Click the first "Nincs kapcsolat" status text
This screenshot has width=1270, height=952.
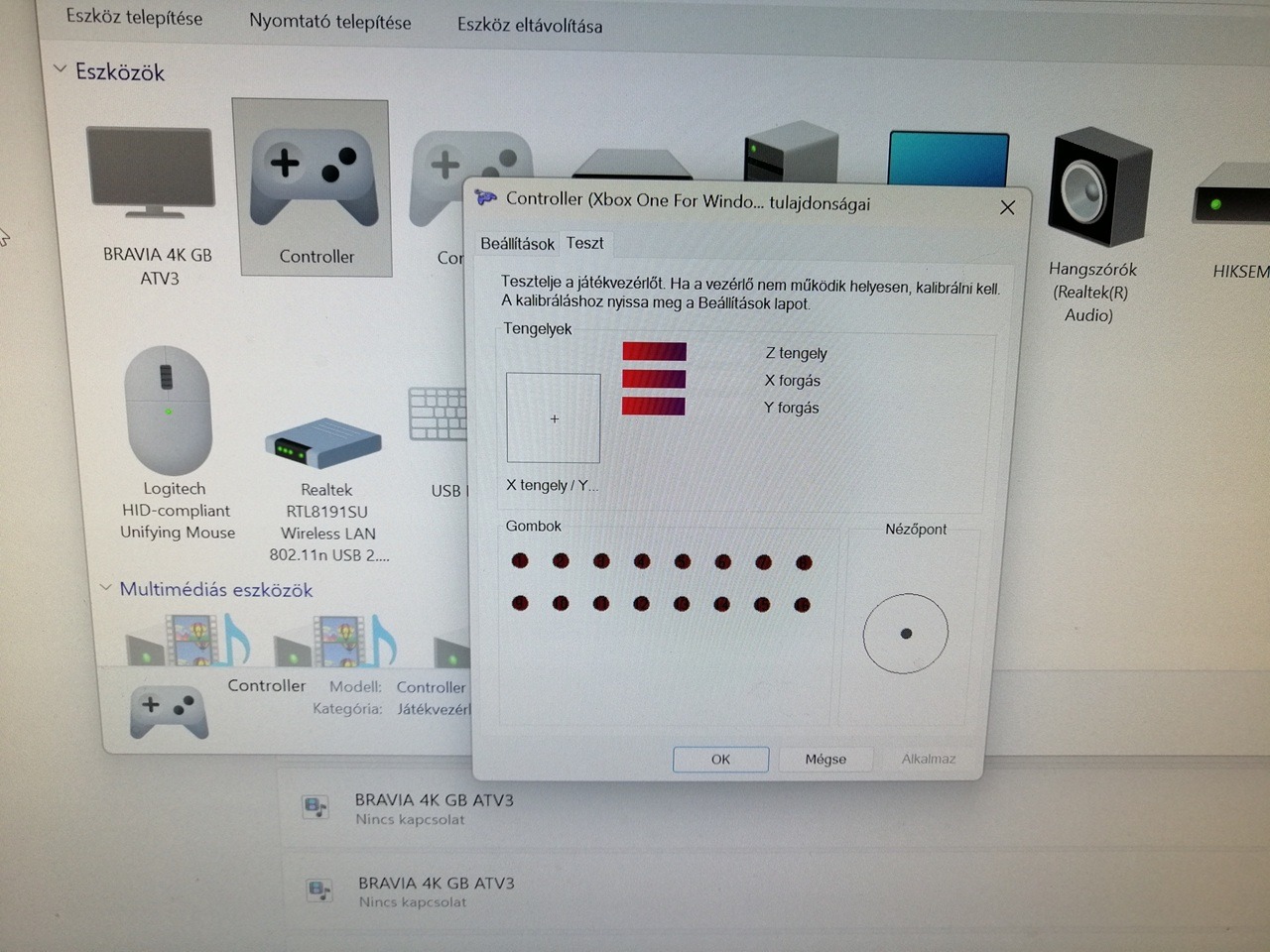410,819
